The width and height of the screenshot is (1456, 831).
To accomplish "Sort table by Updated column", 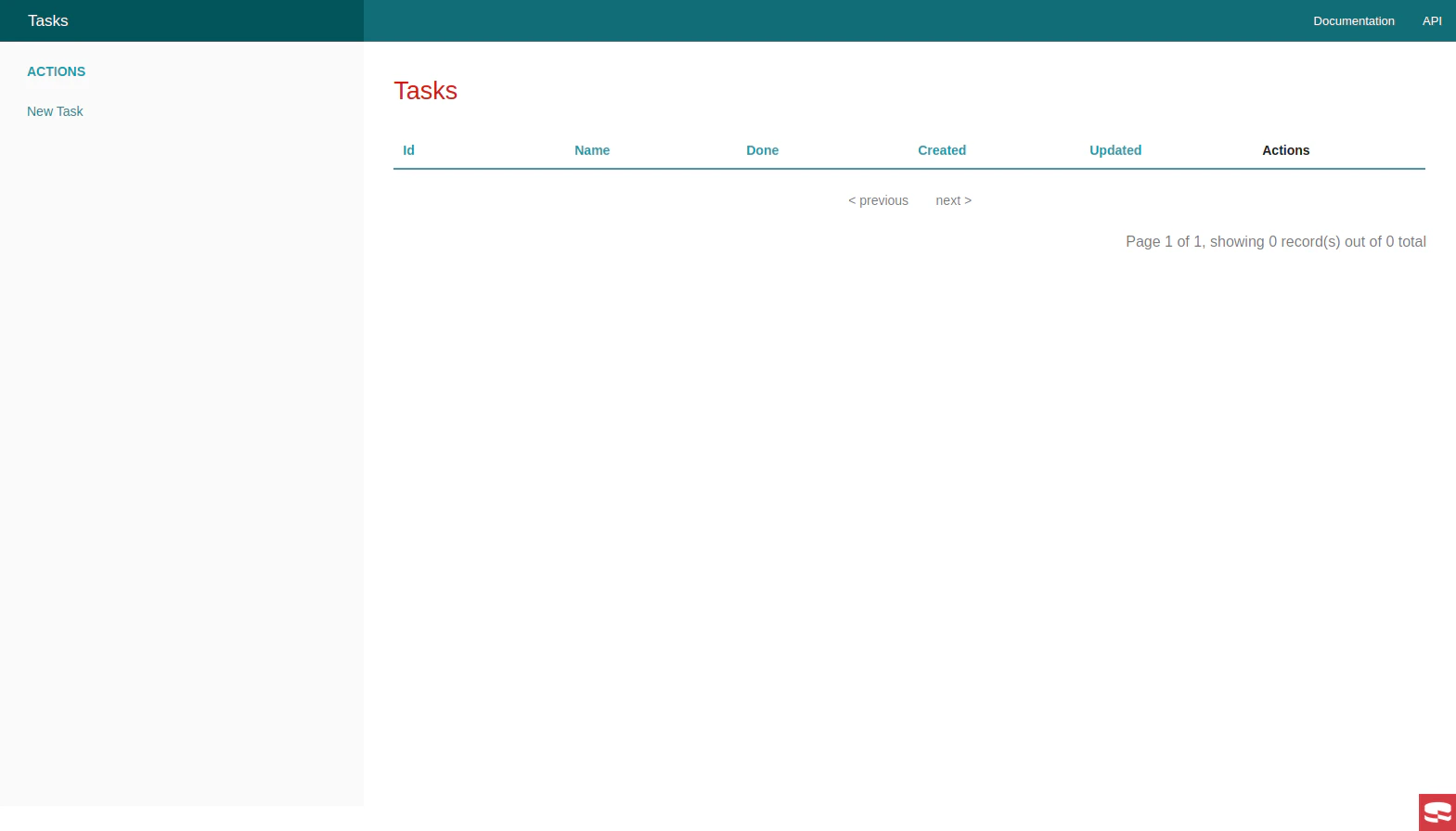I will coord(1115,150).
